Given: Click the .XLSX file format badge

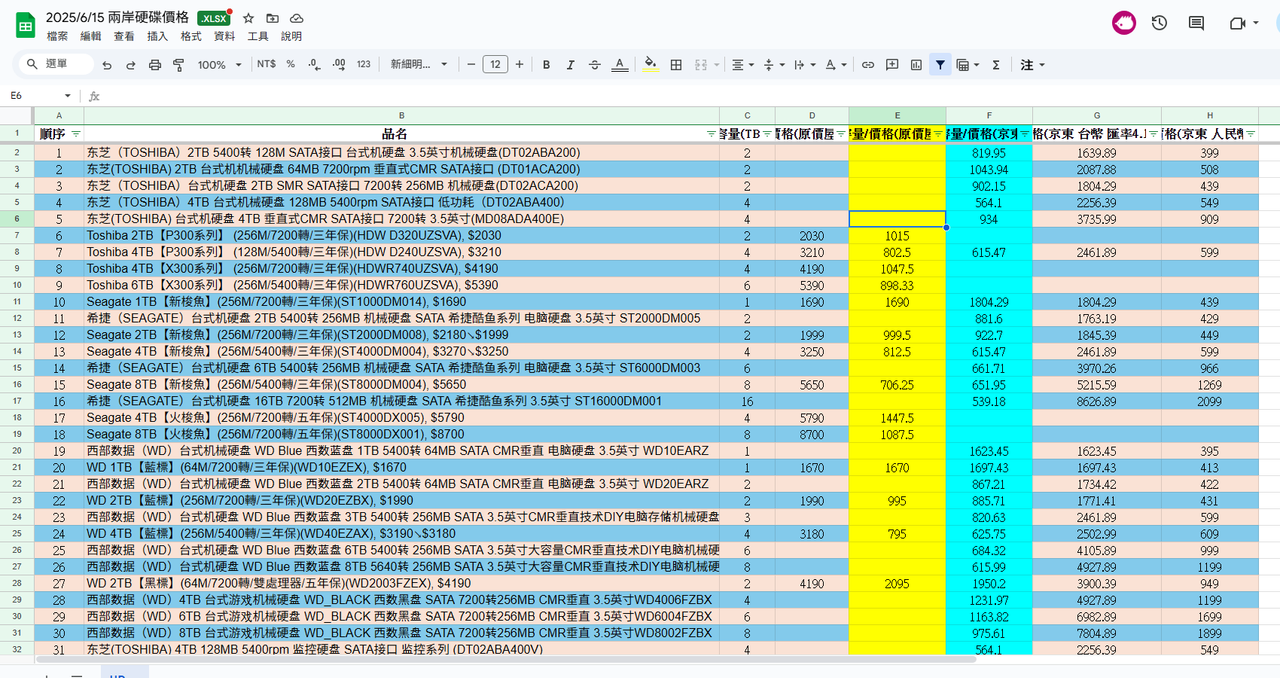Looking at the screenshot, I should [212, 18].
